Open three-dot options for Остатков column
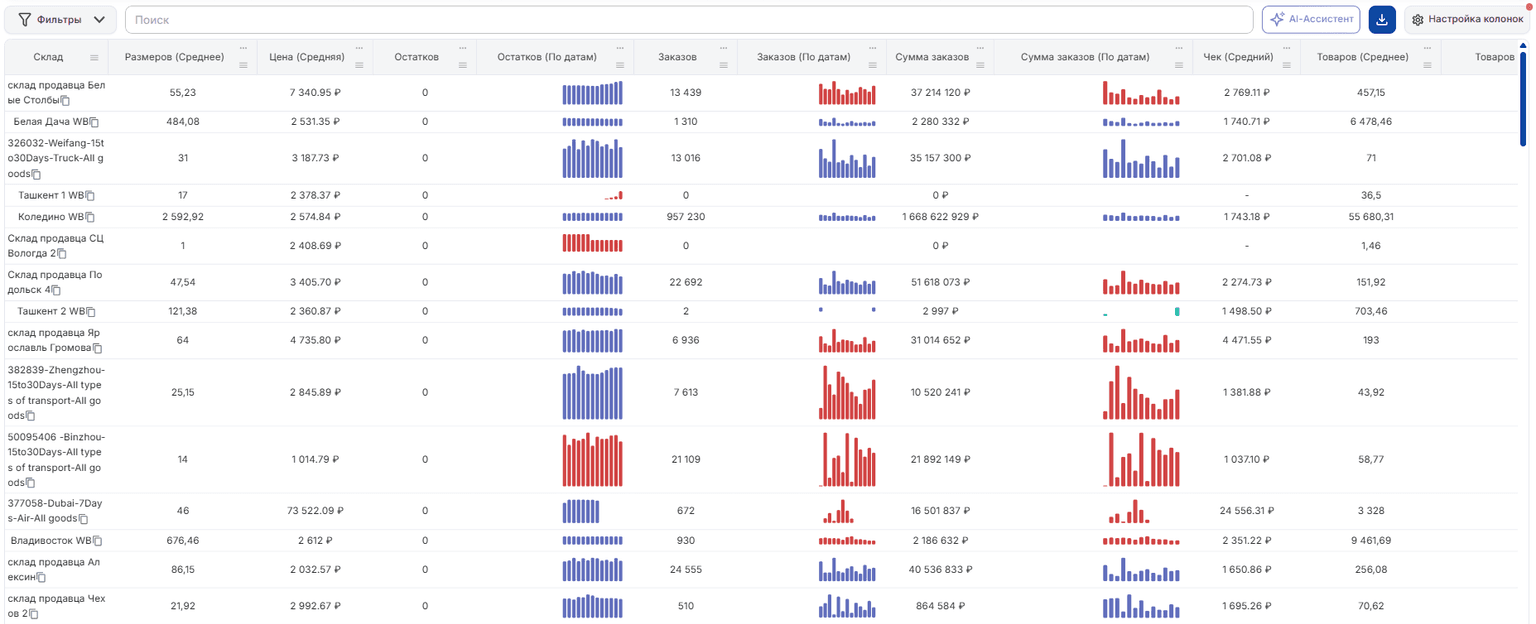 tap(463, 48)
